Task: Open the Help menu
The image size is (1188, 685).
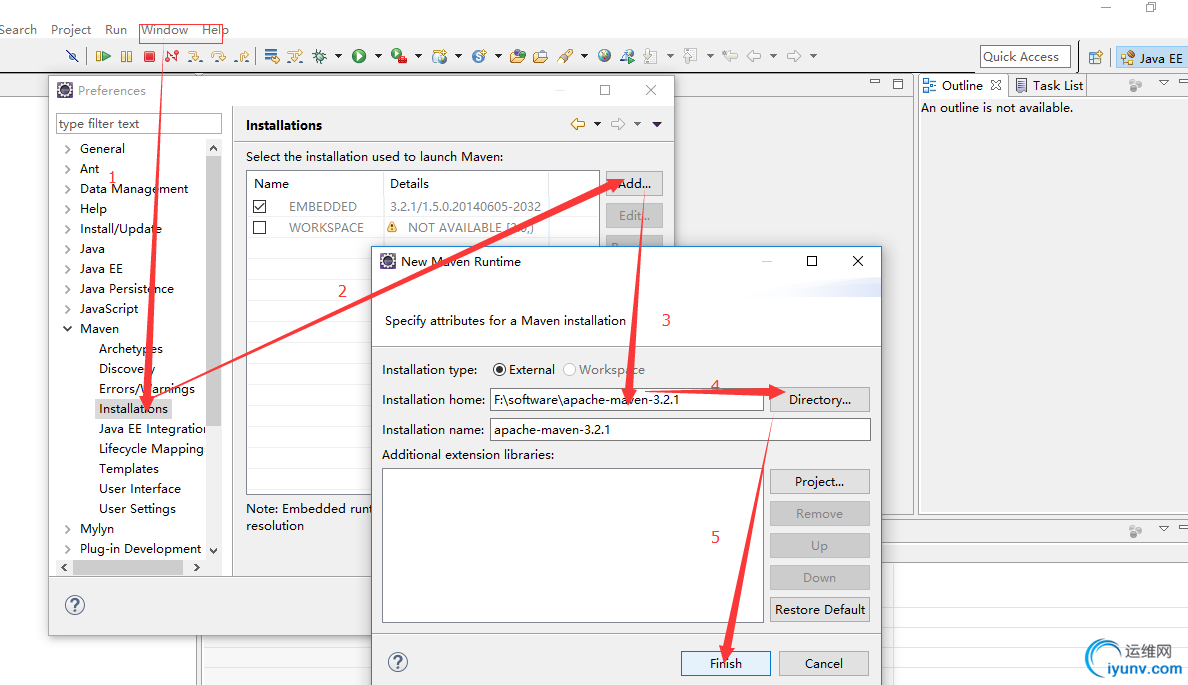Action: click(214, 30)
